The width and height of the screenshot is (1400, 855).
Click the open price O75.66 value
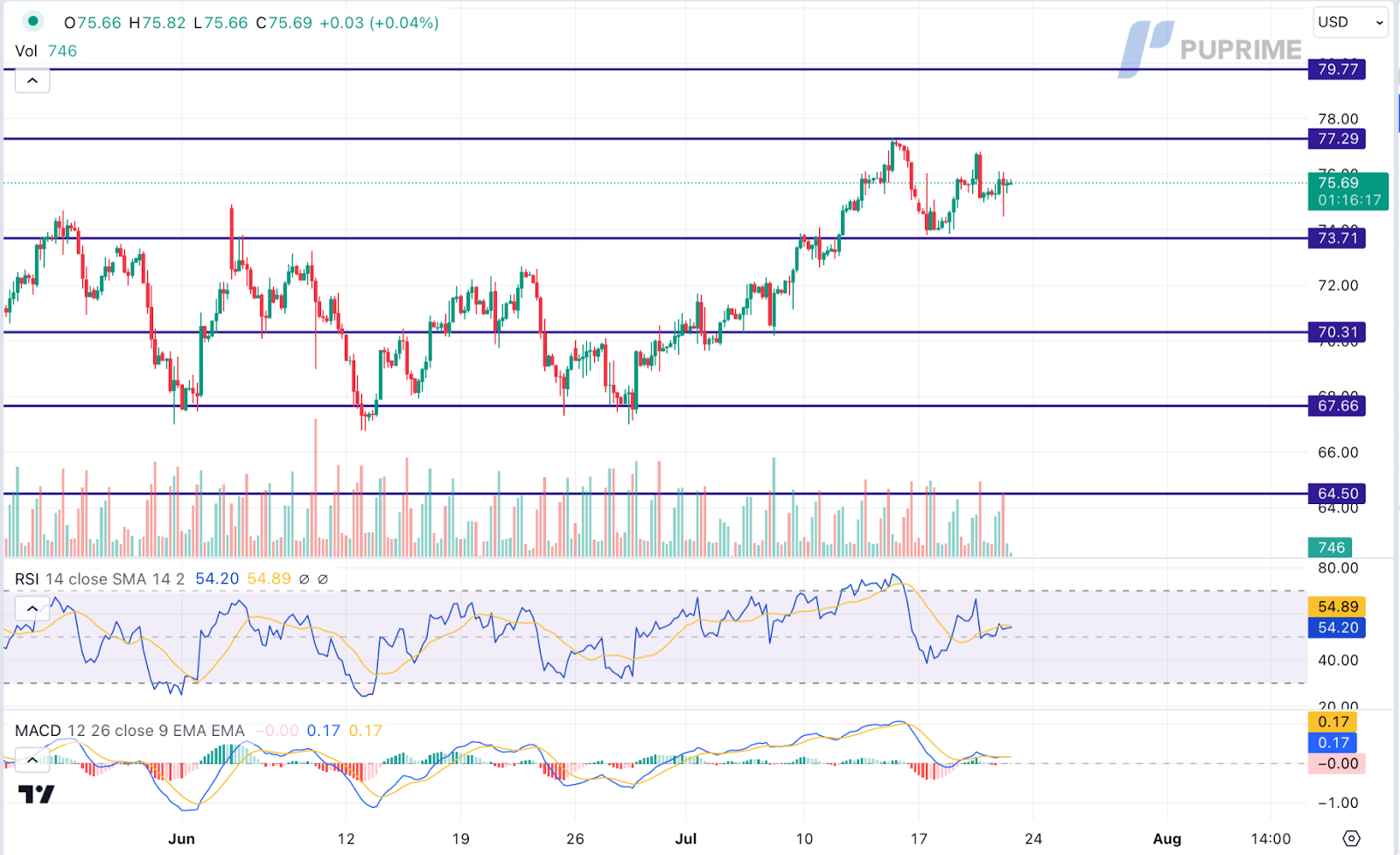[x=93, y=23]
